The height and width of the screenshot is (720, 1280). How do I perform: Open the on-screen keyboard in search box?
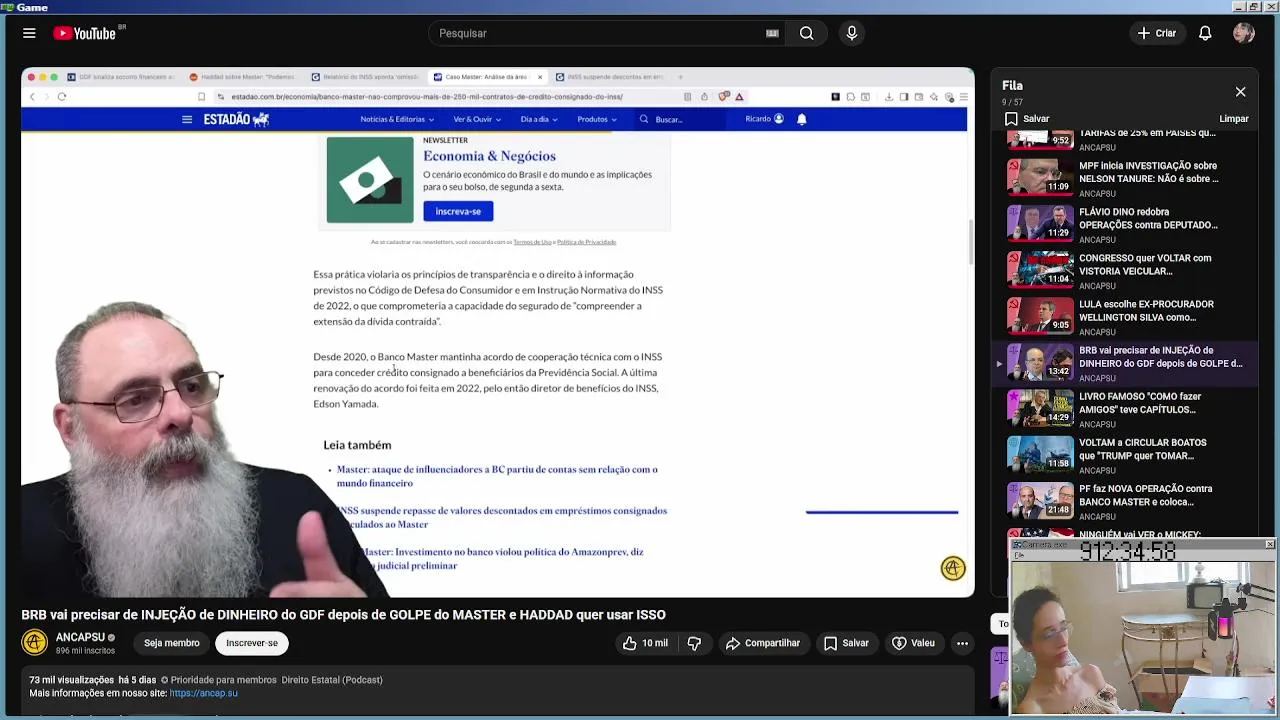772,33
